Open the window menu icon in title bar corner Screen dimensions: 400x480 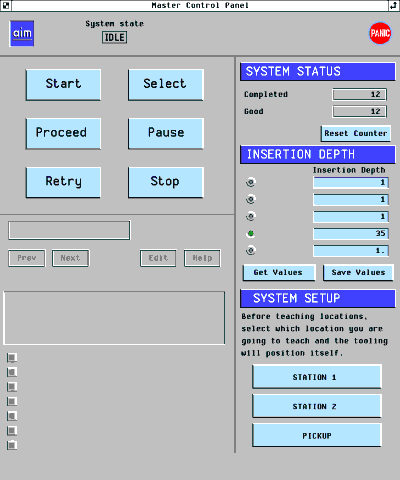tap(6, 5)
